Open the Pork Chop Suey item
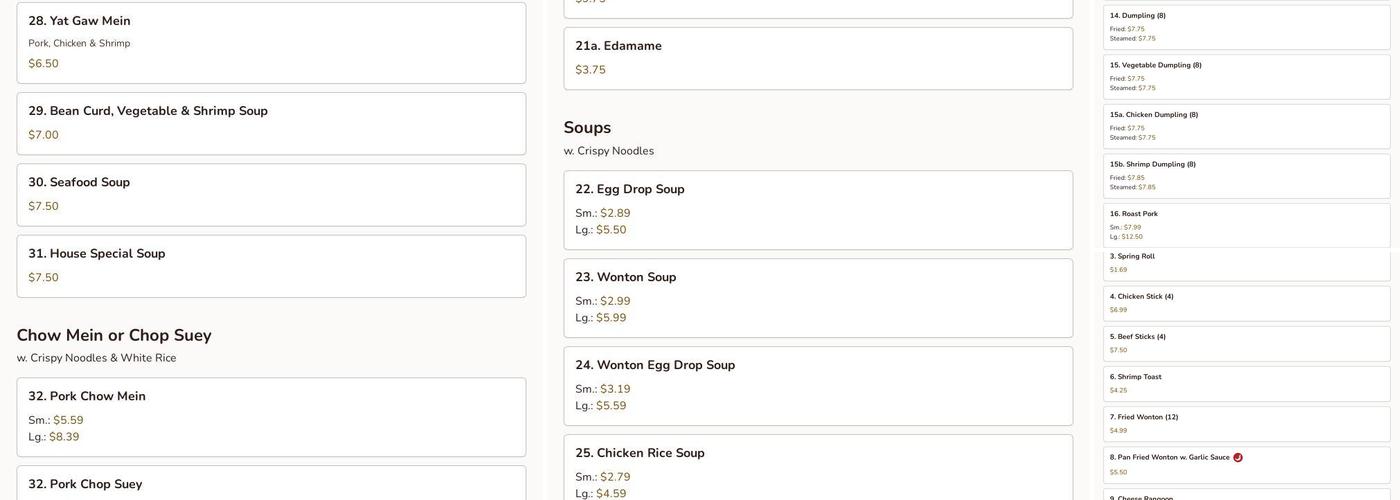1400x500 pixels. (x=271, y=484)
